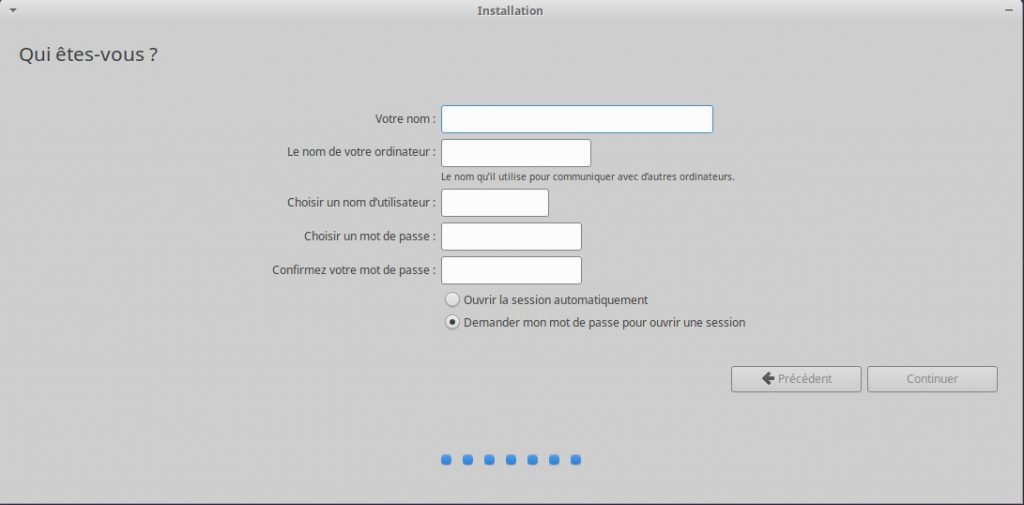This screenshot has width=1024, height=505.
Task: Focus the computer name text box
Action: point(516,153)
